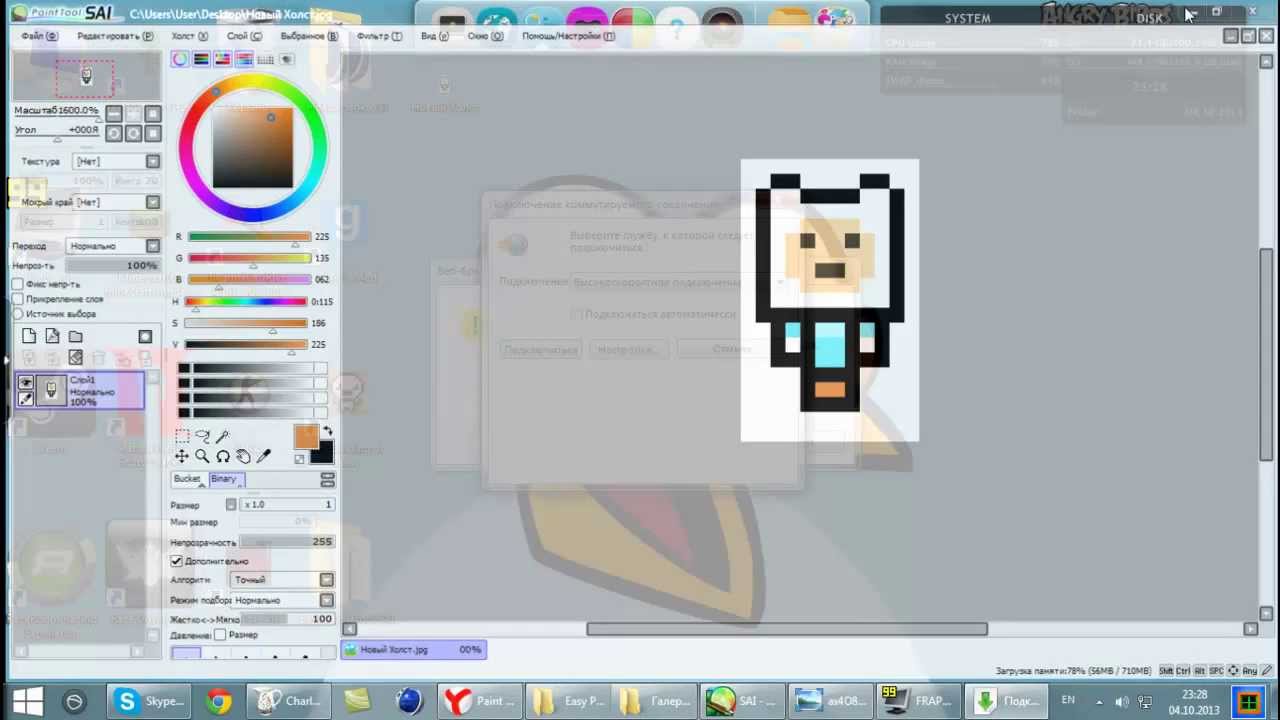Open the Слой menu
This screenshot has width=1280, height=720.
[x=244, y=36]
